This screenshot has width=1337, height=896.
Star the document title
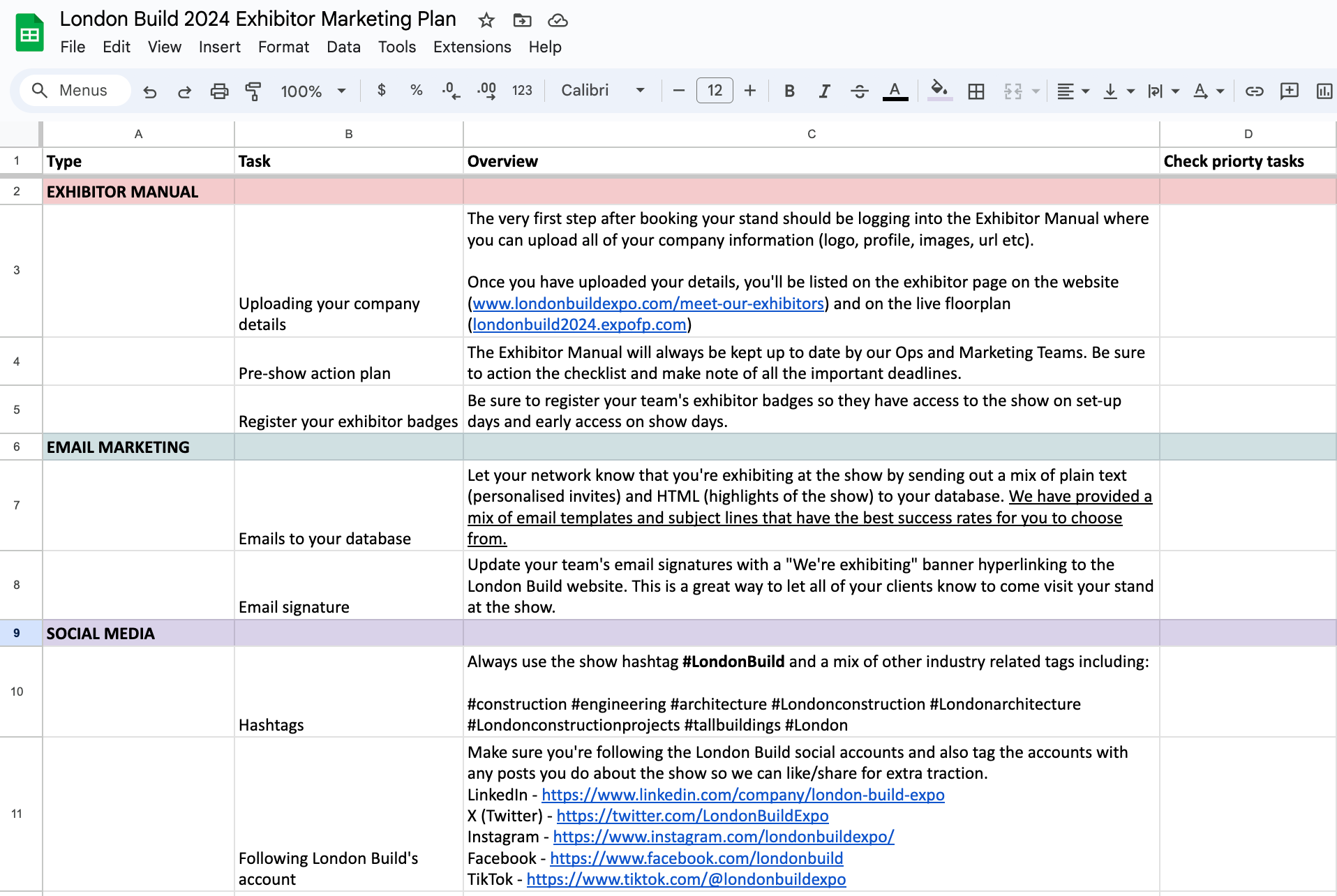486,20
